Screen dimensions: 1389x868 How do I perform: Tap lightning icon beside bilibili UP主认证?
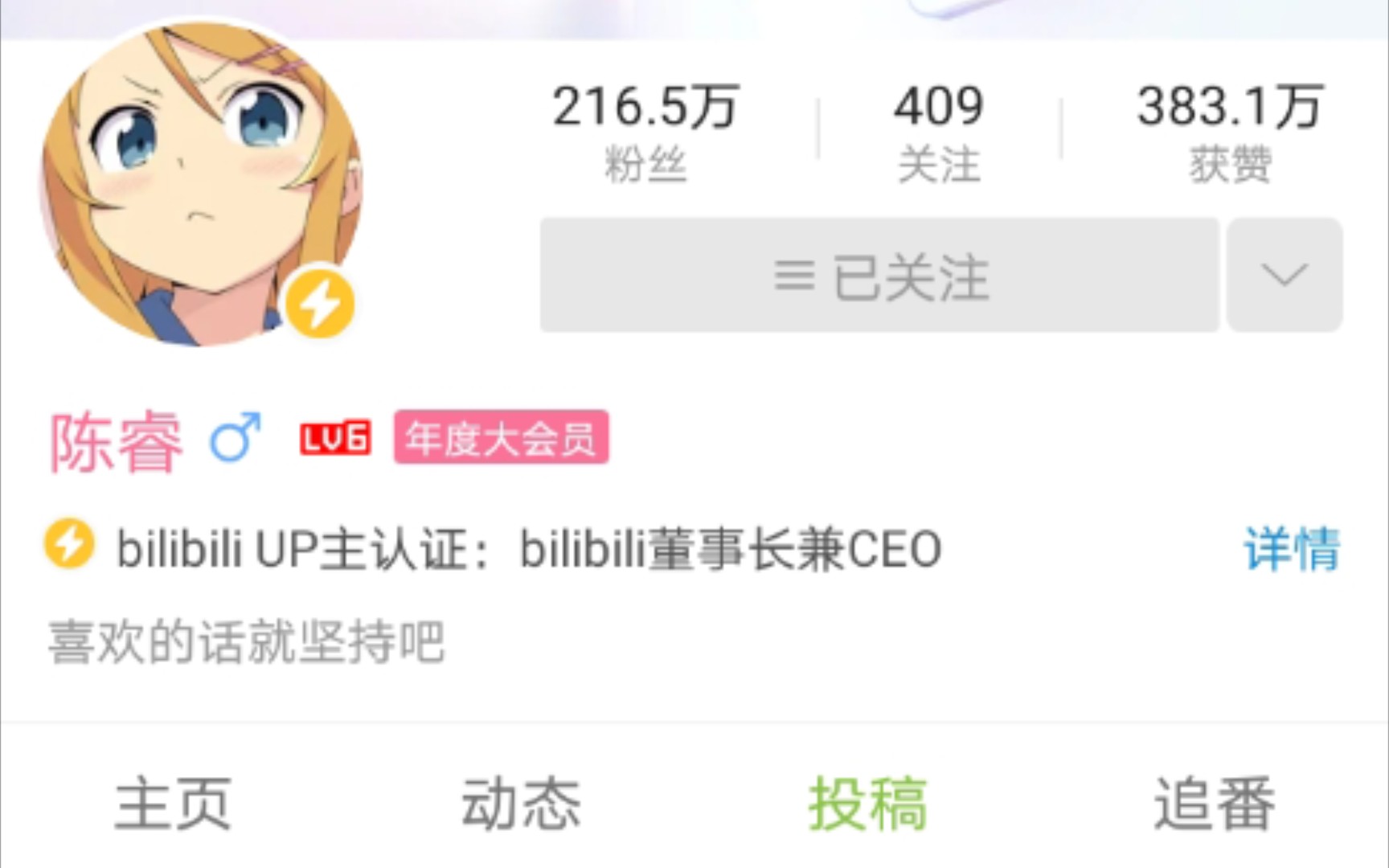click(x=69, y=544)
